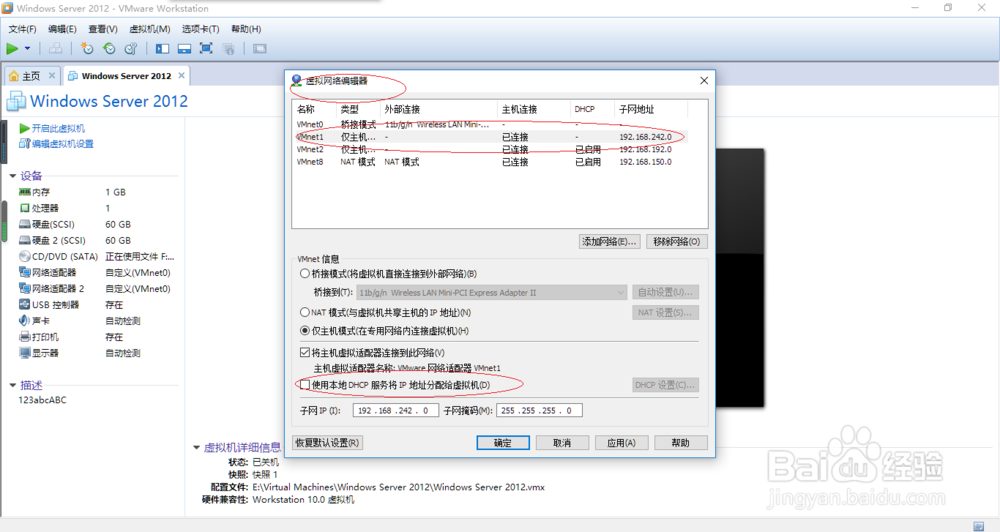
Task: Click 添加网络(E)... button
Action: [609, 242]
